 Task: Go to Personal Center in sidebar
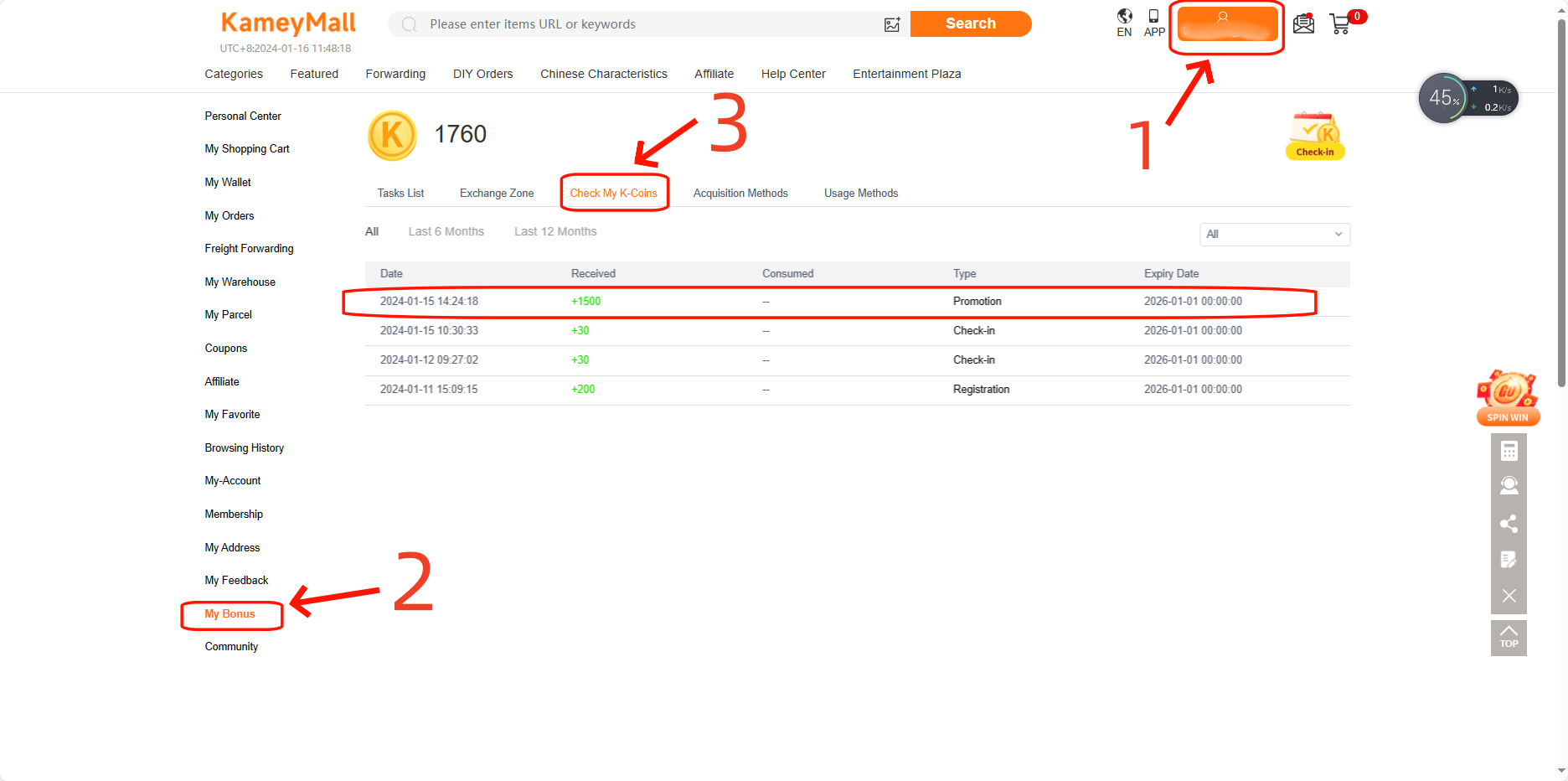243,116
